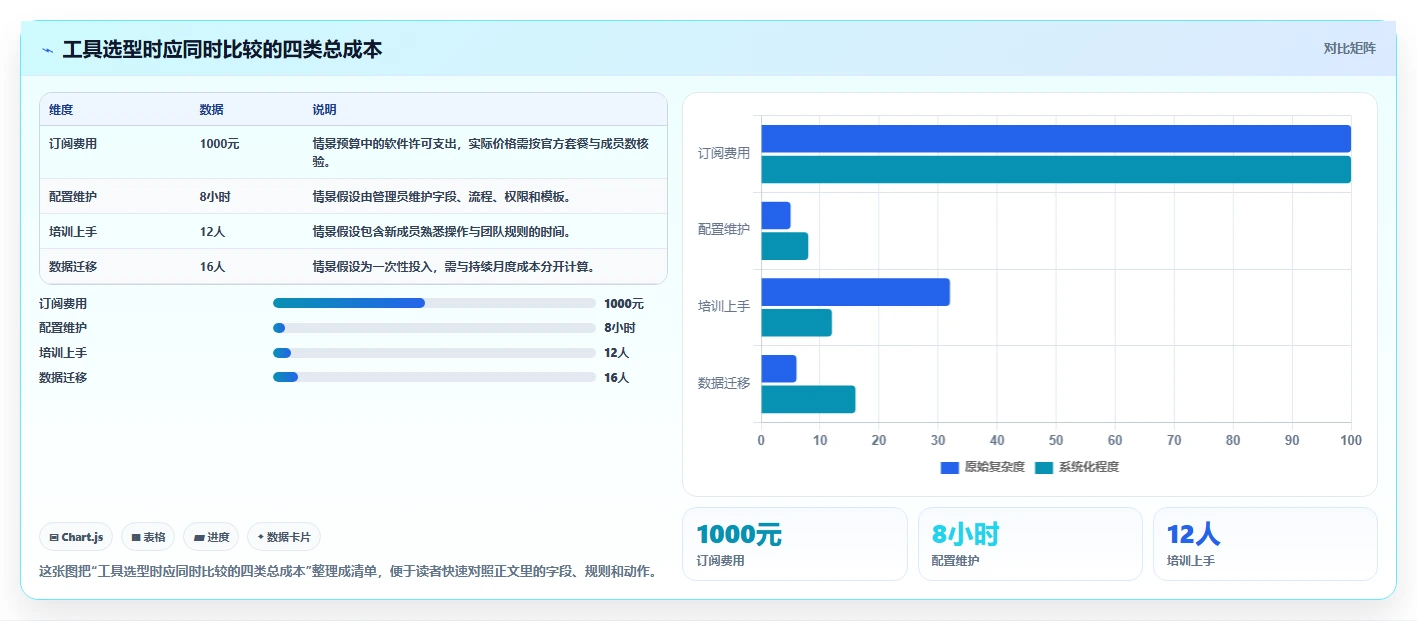
Task: Click the 配置维护 label left of the progress bars
Action: coord(63,328)
